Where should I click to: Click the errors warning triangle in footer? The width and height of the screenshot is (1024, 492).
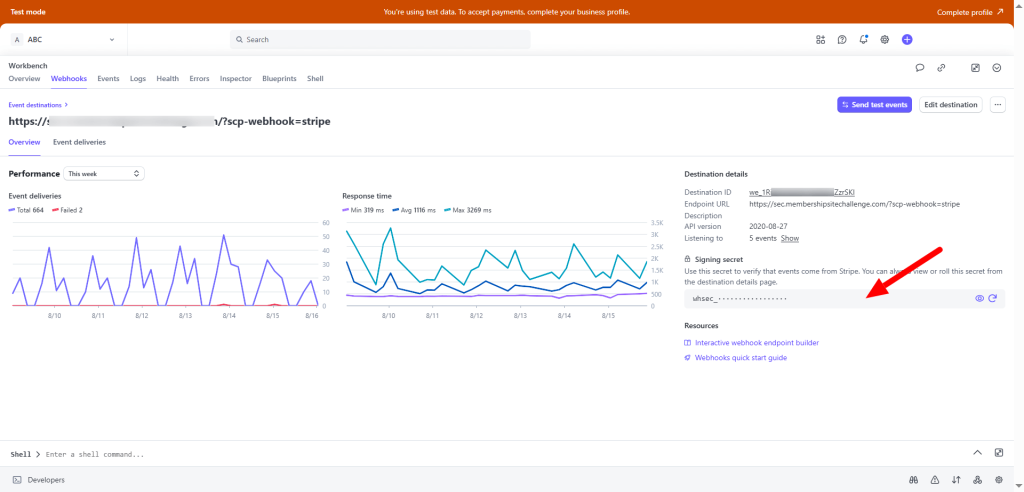click(935, 480)
